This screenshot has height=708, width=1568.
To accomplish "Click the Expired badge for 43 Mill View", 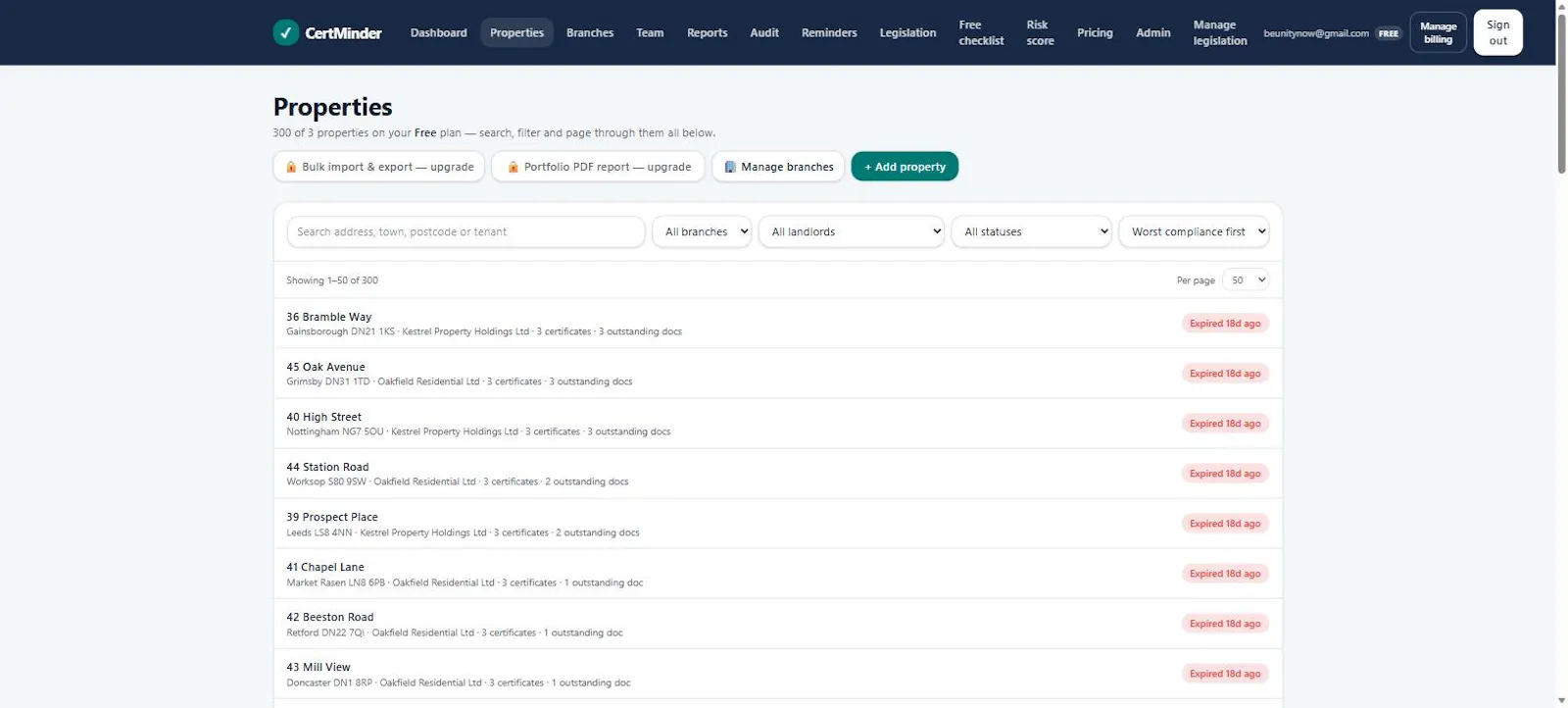I will click(1225, 674).
